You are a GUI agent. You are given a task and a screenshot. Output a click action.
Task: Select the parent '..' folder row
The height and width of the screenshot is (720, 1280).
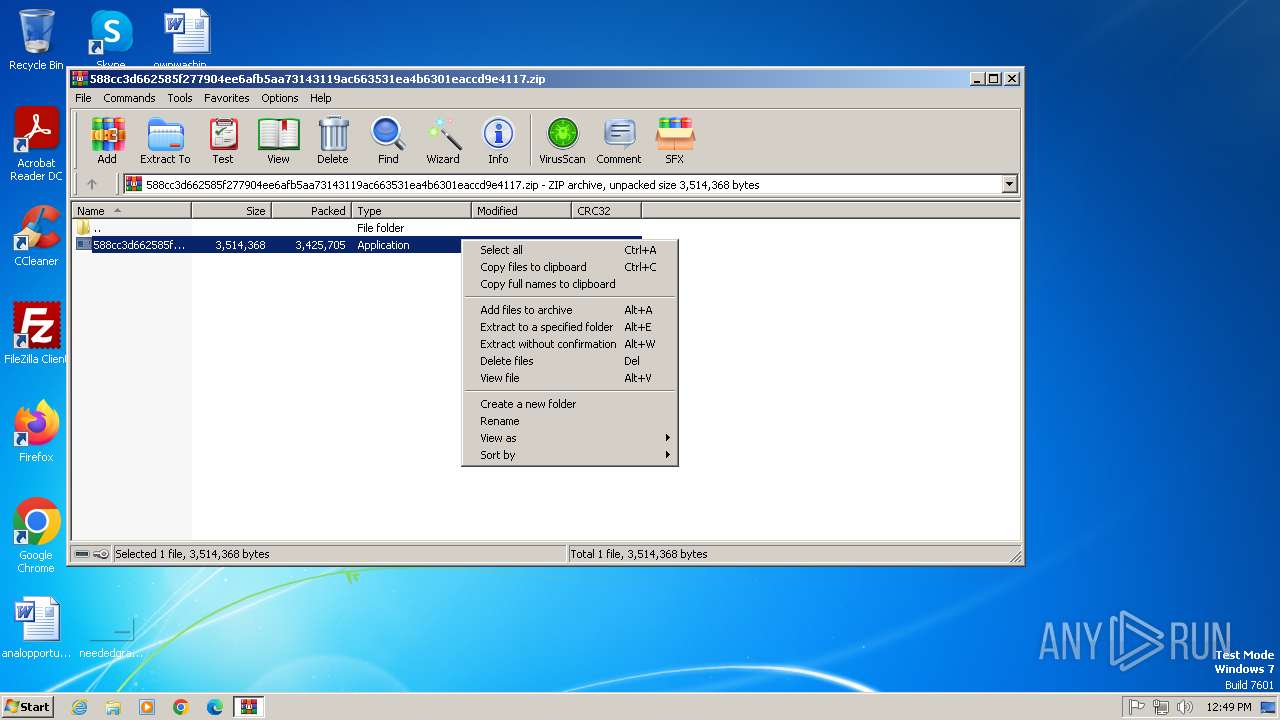click(x=357, y=228)
